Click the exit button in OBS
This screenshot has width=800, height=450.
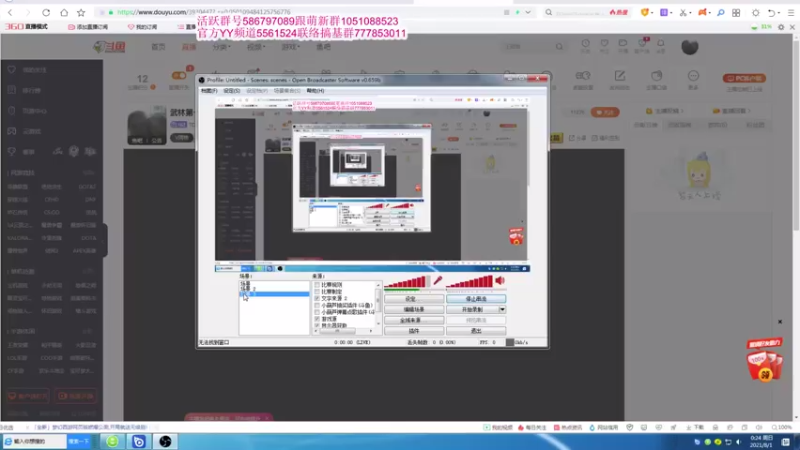(x=476, y=331)
